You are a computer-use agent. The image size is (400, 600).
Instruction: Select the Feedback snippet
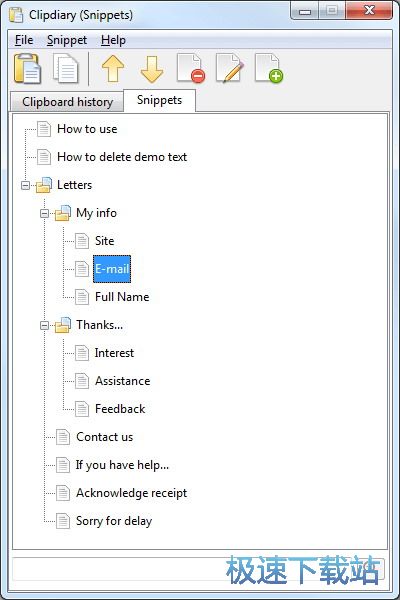[120, 409]
